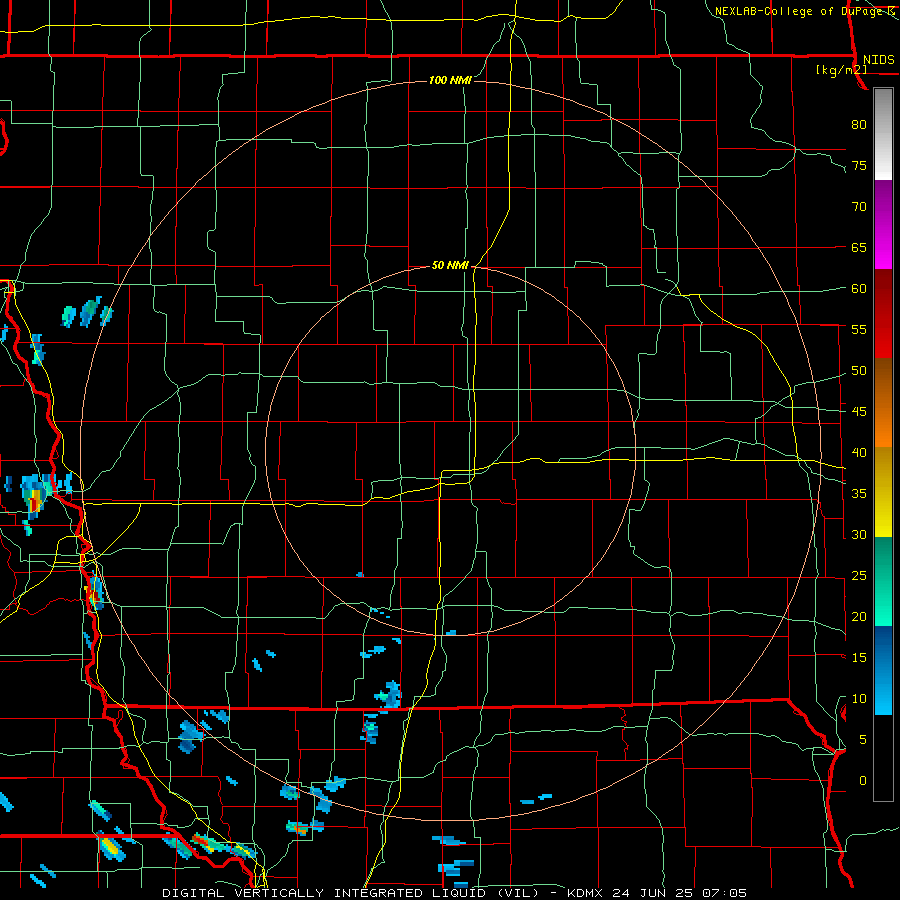Select the 40 value on the color scale
Image resolution: width=900 pixels, height=900 pixels.
(x=859, y=453)
